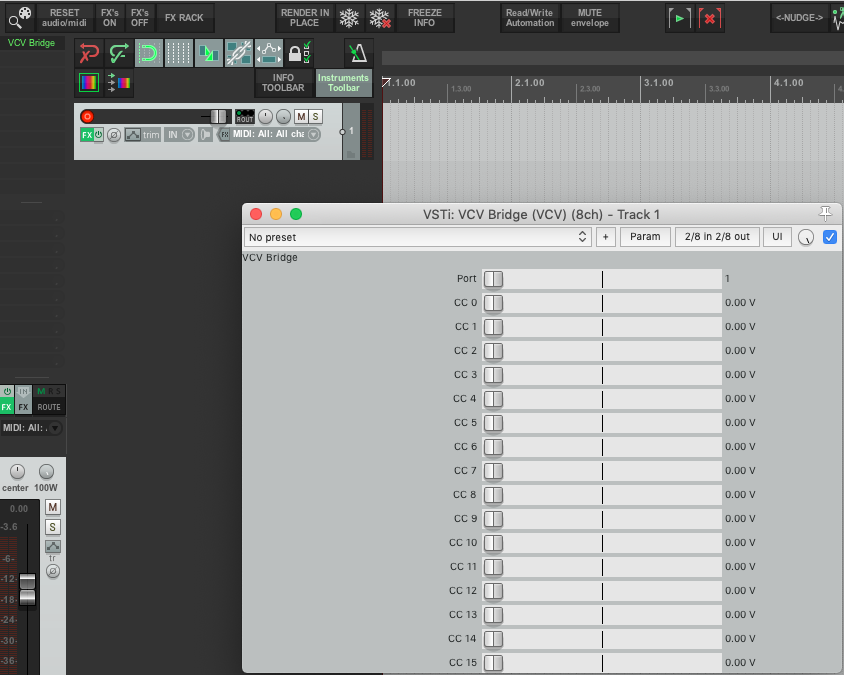844x675 pixels.
Task: Click plugin wet/dry mix knob
Action: tap(806, 237)
